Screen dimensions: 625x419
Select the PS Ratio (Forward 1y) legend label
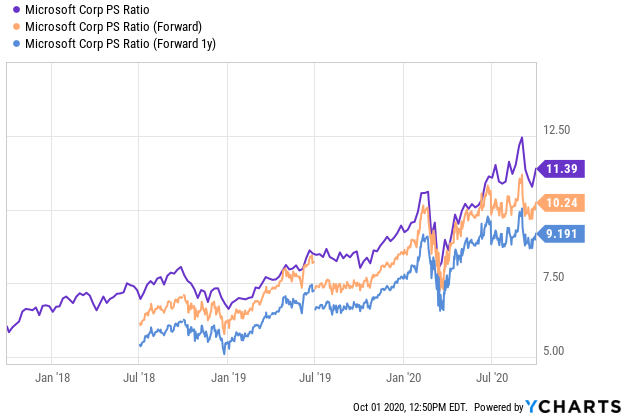pos(120,43)
